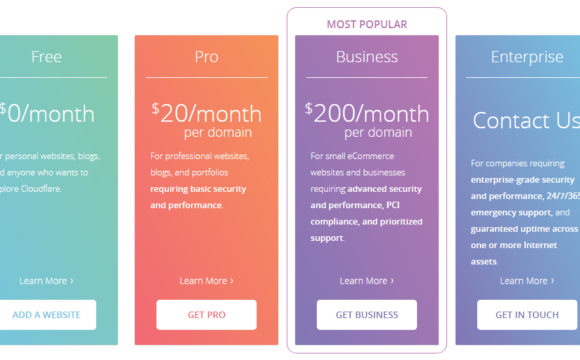Screen dimensions: 580x360
Task: Select the Enterprise plan heading
Action: (527, 57)
